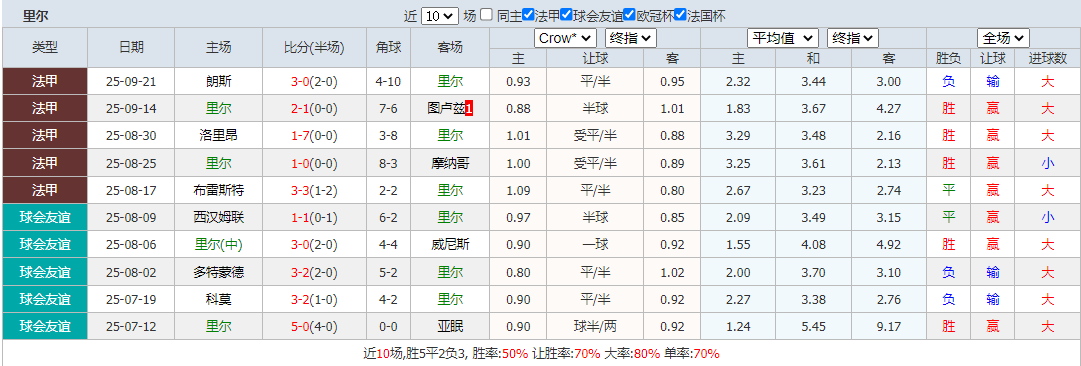Viewport: 1081px width, 366px height.
Task: Open the match count dropdown showing 10
Action: [x=439, y=16]
